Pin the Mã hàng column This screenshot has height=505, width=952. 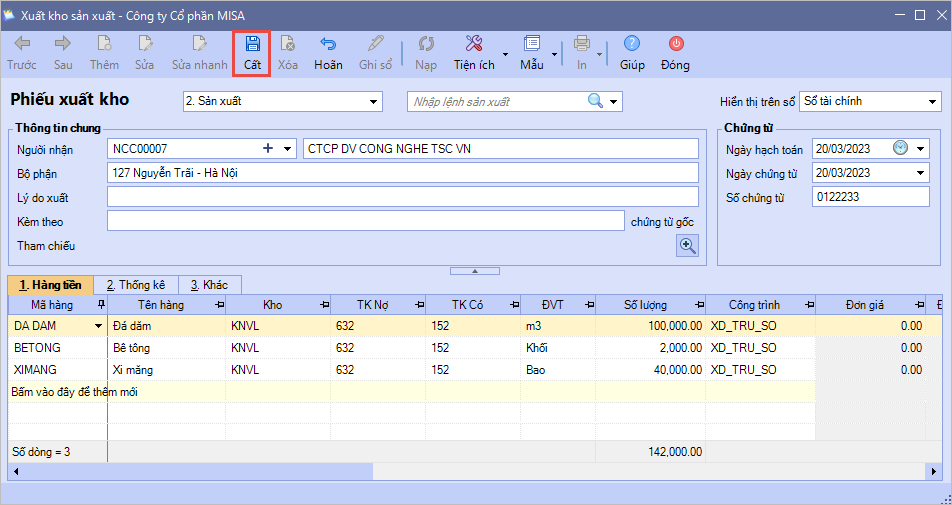click(99, 304)
